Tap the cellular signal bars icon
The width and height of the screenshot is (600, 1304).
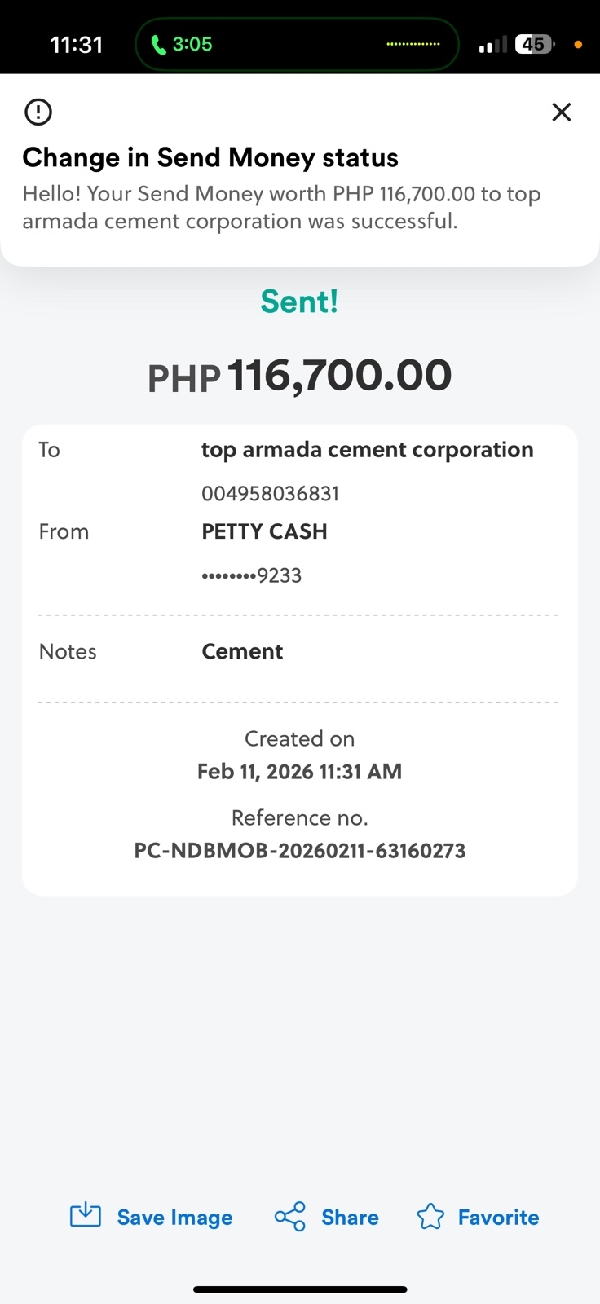pyautogui.click(x=493, y=45)
